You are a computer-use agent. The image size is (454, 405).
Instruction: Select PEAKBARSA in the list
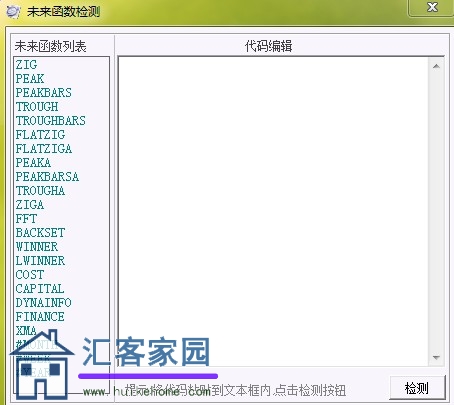pos(47,176)
